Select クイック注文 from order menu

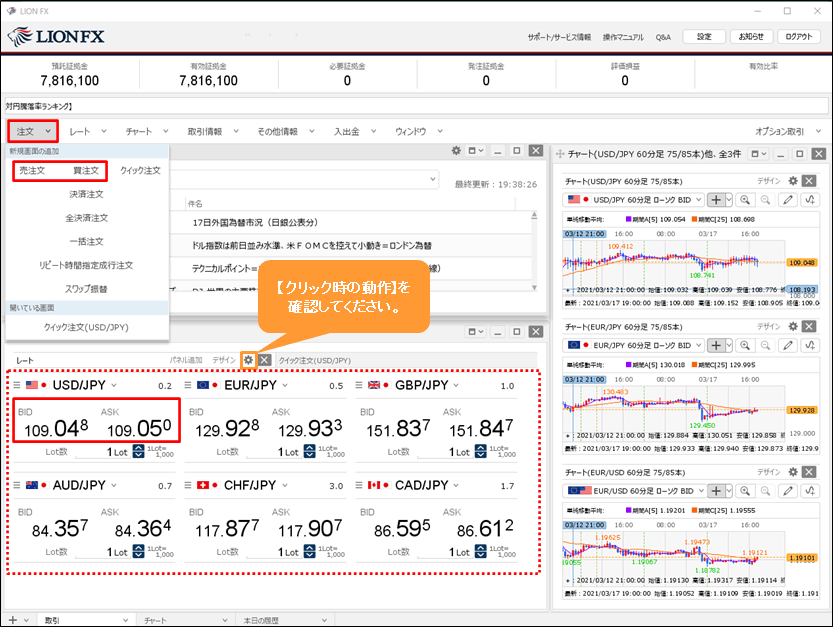140,171
